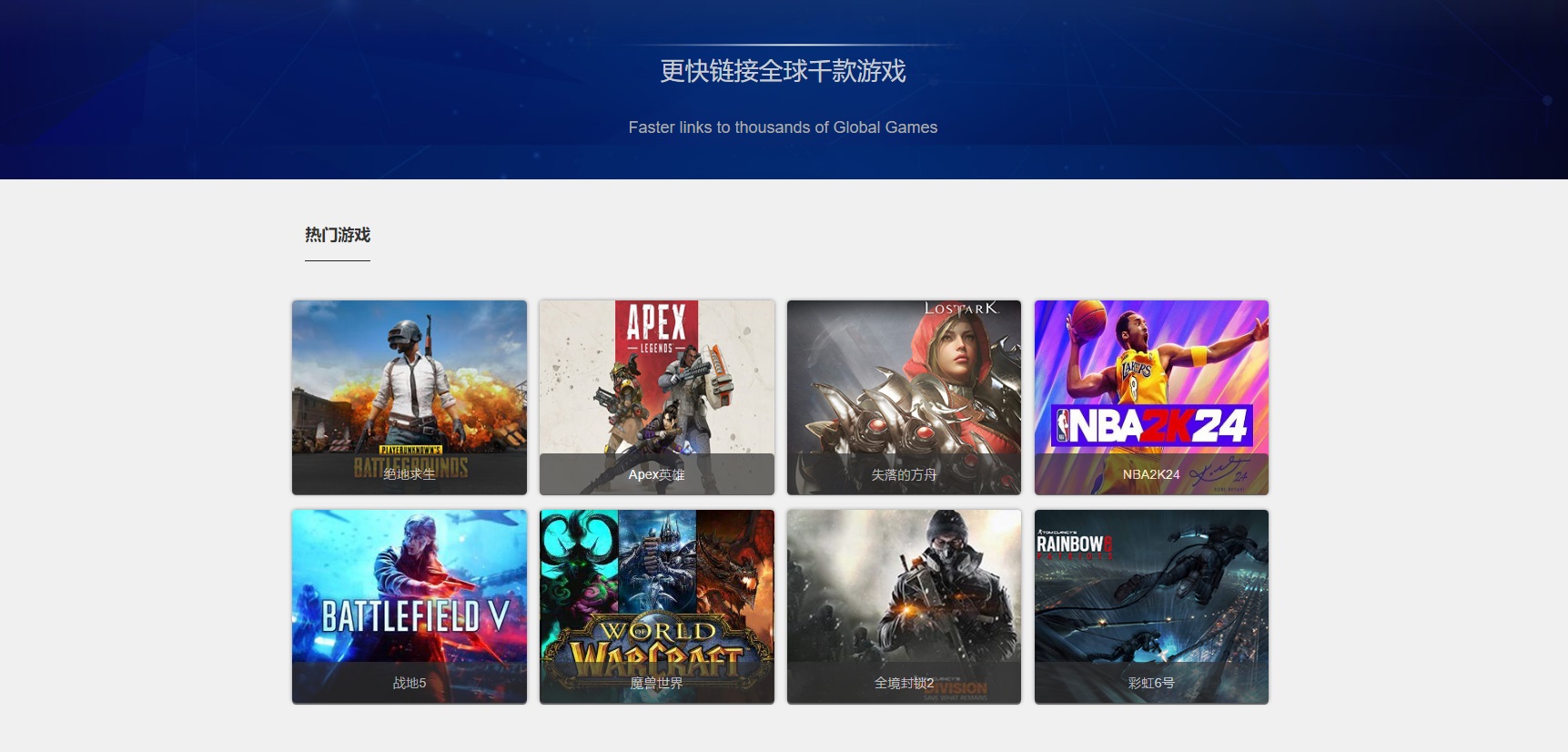The width and height of the screenshot is (1568, 752).
Task: Click the NBA2K24 caption label
Action: (1151, 474)
